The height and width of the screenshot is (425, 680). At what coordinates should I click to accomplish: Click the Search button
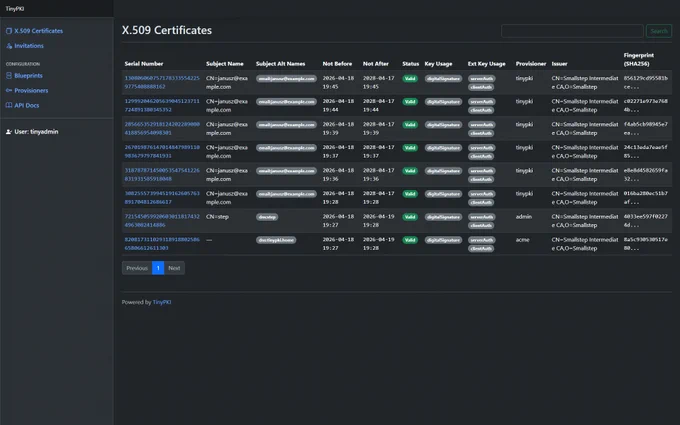(659, 31)
